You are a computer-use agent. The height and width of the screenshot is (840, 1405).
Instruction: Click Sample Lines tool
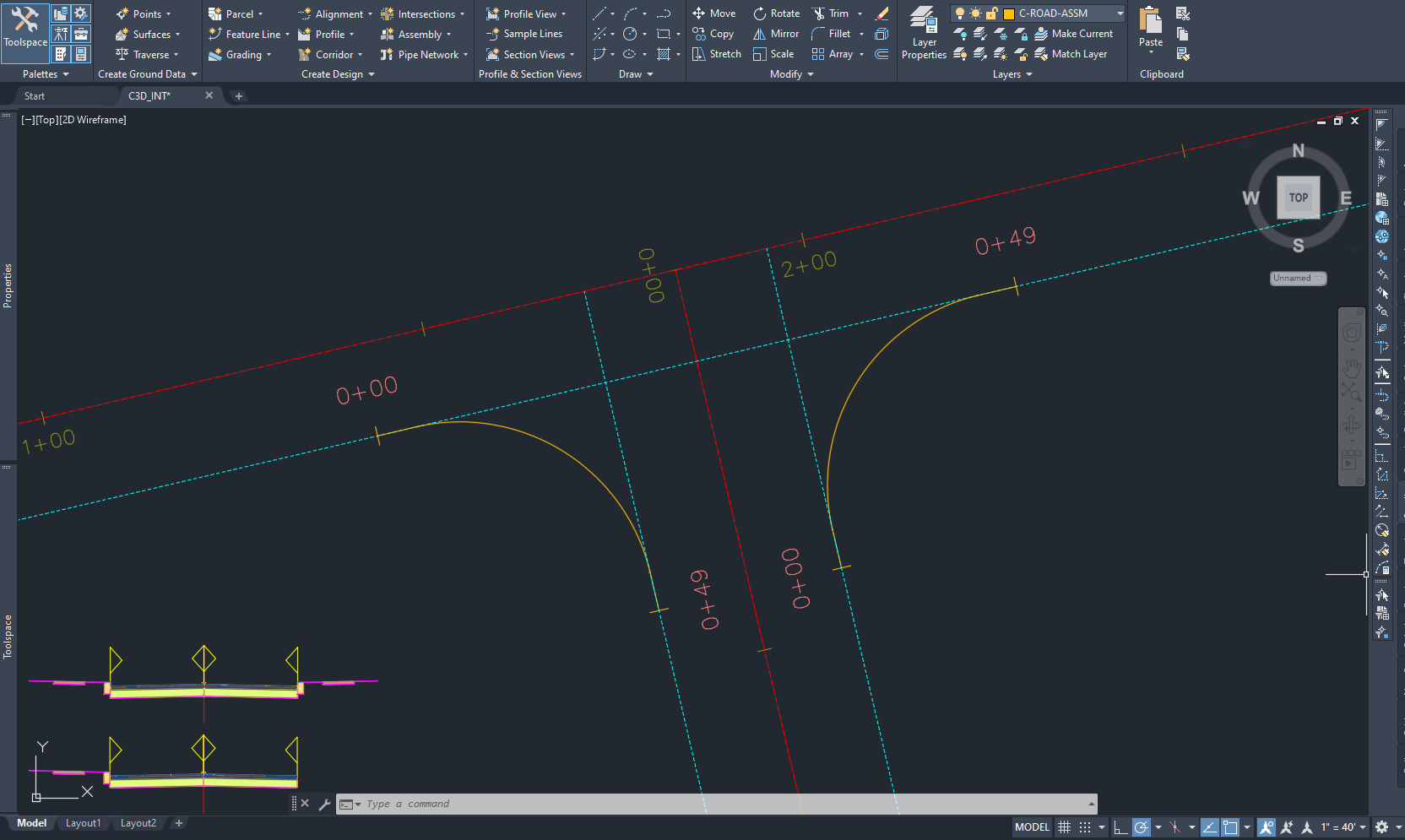coord(524,34)
